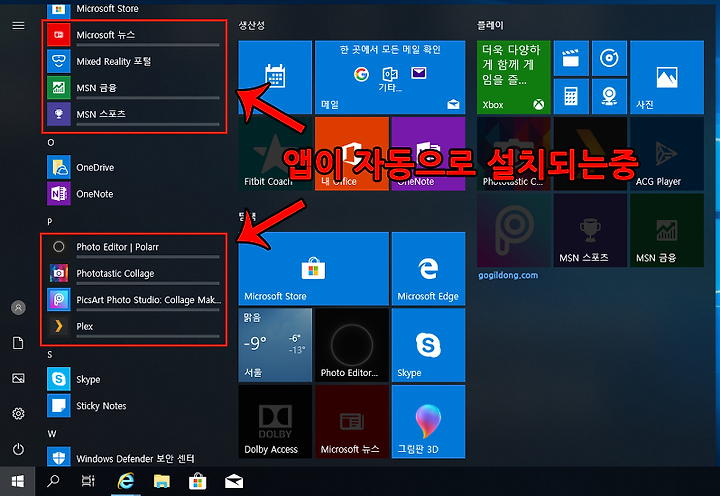This screenshot has height=496, width=720.
Task: Open MSN 스포츠 in the app list
Action: (x=134, y=114)
